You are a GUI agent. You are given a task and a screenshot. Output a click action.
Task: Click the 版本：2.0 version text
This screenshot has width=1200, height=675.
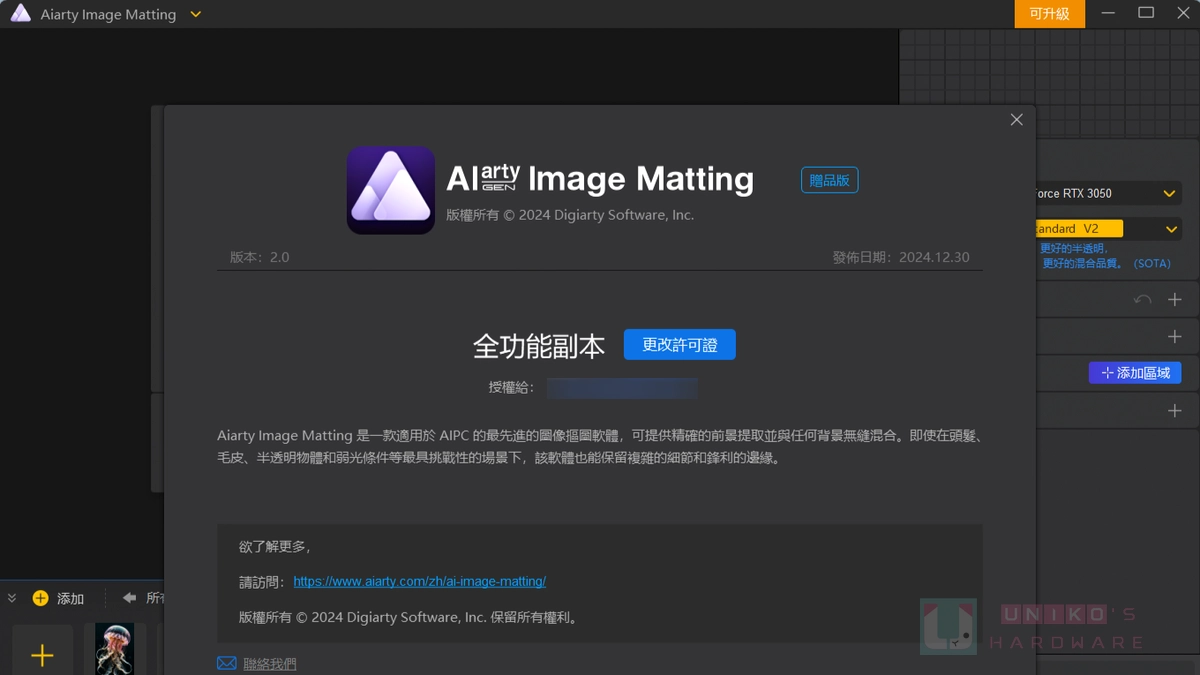[x=260, y=257]
